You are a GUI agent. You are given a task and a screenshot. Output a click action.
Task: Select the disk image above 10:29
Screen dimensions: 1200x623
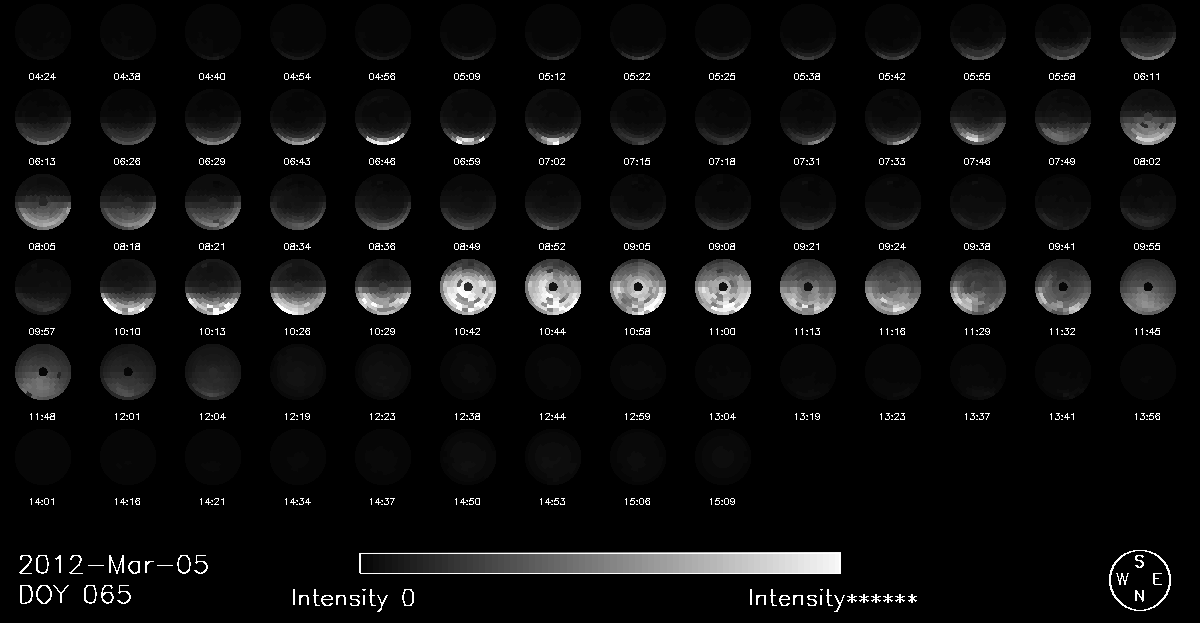tap(383, 288)
